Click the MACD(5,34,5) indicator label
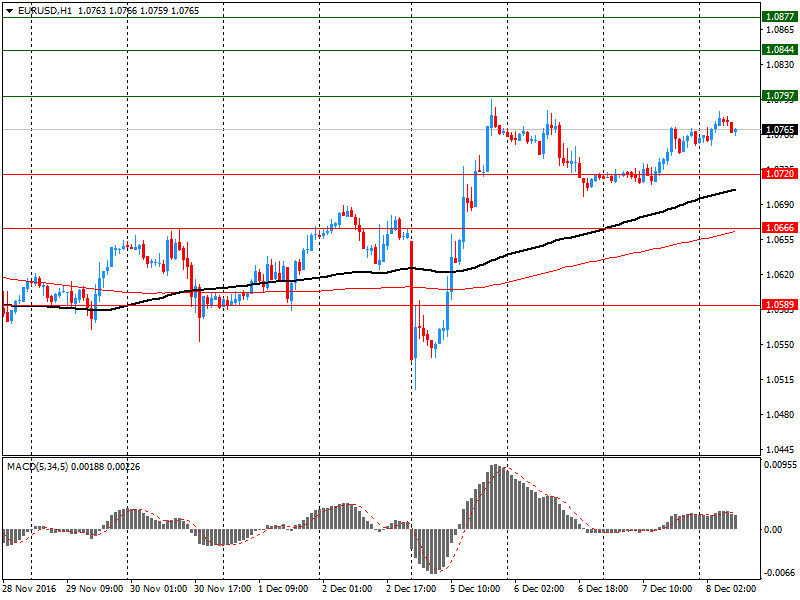The image size is (800, 600). (x=37, y=467)
